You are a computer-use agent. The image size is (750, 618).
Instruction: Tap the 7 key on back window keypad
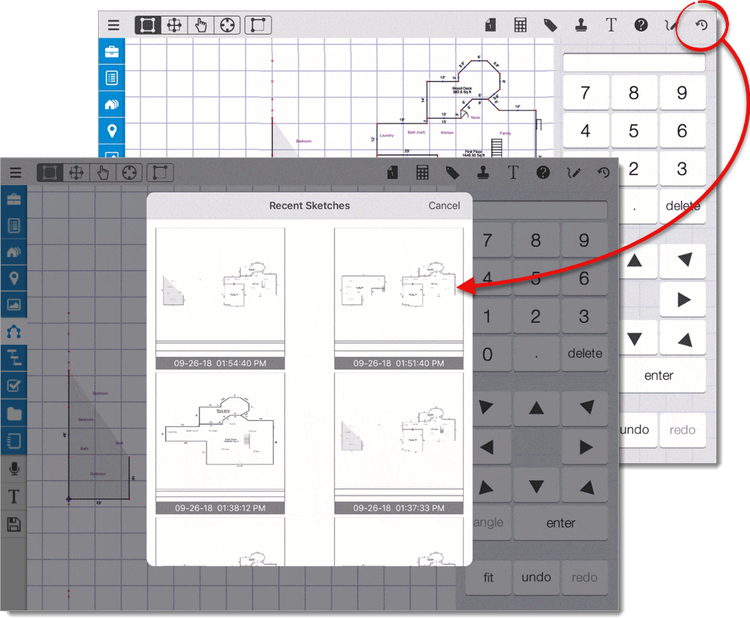[585, 93]
